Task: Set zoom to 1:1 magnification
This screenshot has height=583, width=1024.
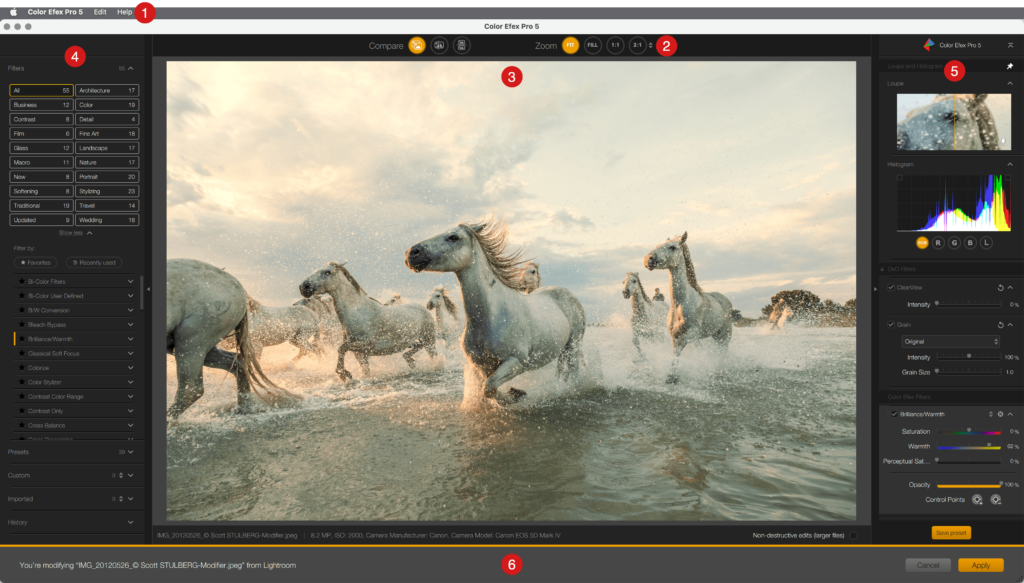Action: pyautogui.click(x=615, y=45)
